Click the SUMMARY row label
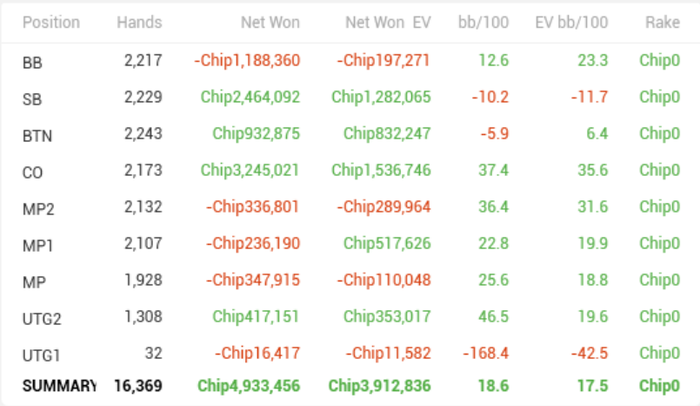Image resolution: width=700 pixels, height=406 pixels. tap(58, 386)
